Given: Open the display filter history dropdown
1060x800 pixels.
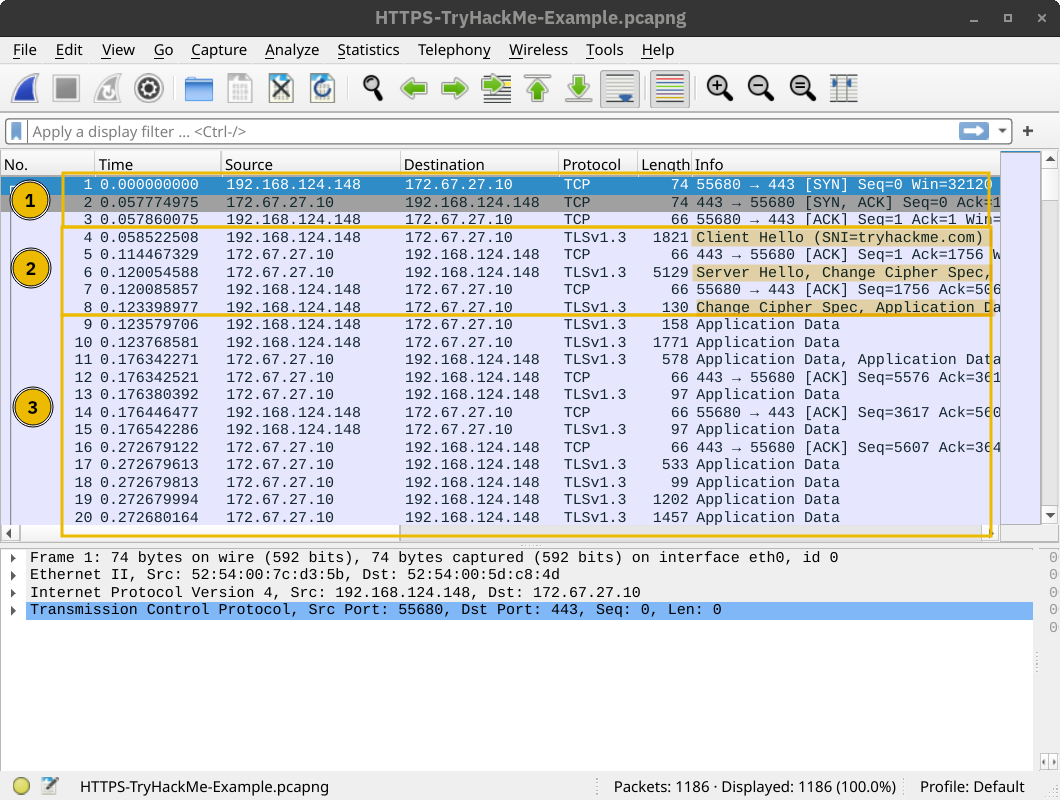Looking at the screenshot, I should [x=1002, y=131].
